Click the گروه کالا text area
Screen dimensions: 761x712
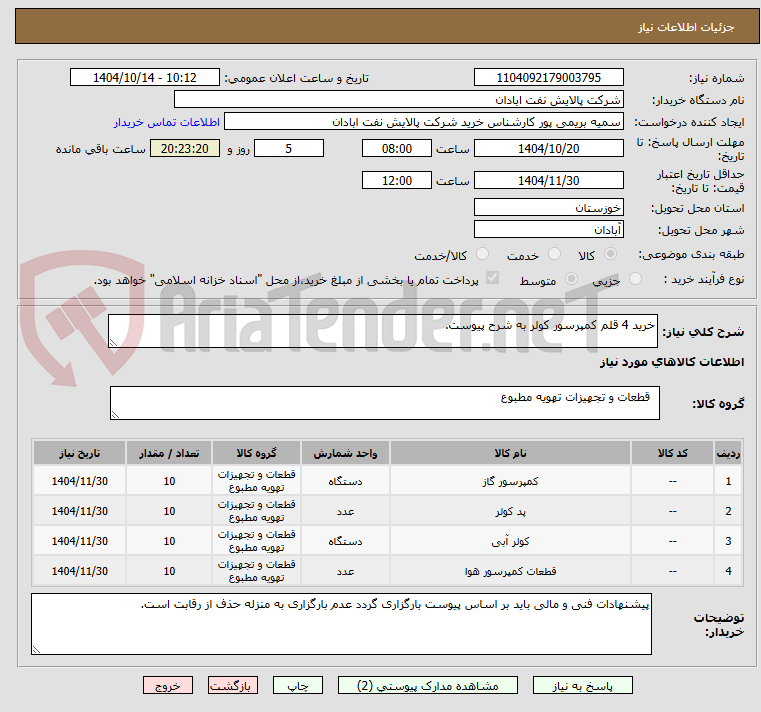(384, 403)
